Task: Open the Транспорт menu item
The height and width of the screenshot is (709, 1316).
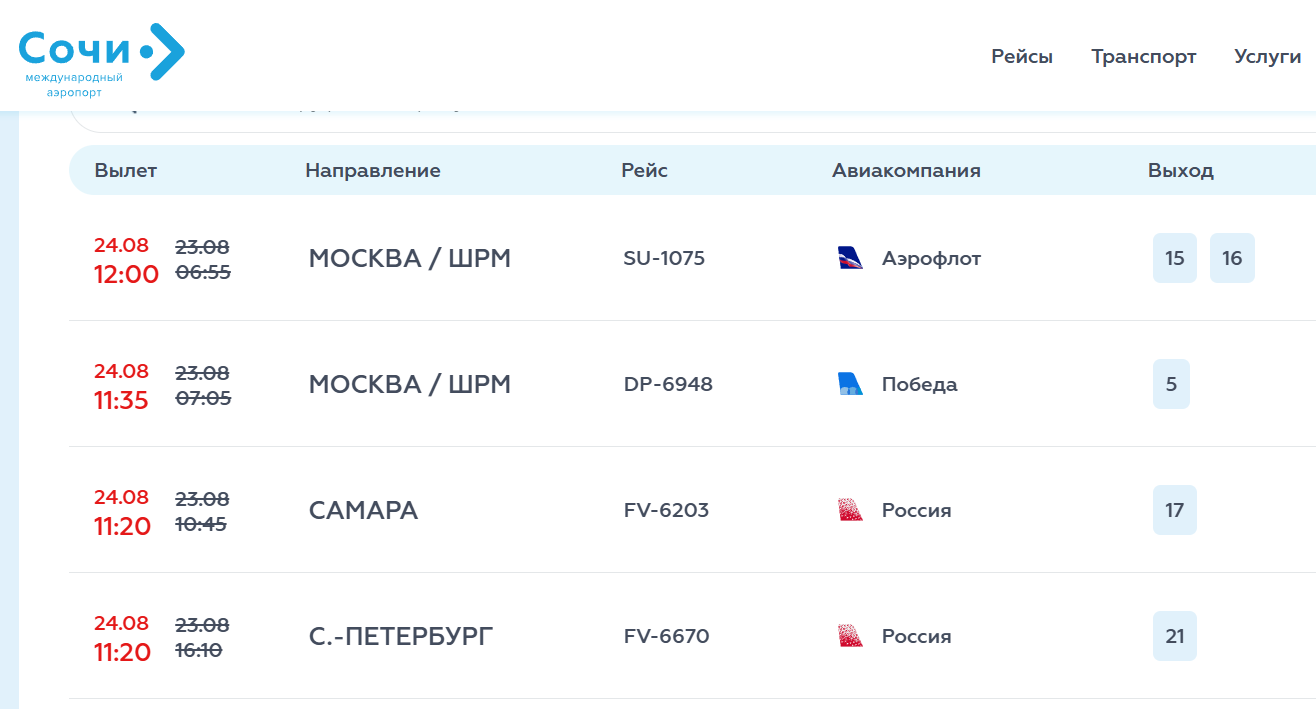Action: click(1144, 57)
